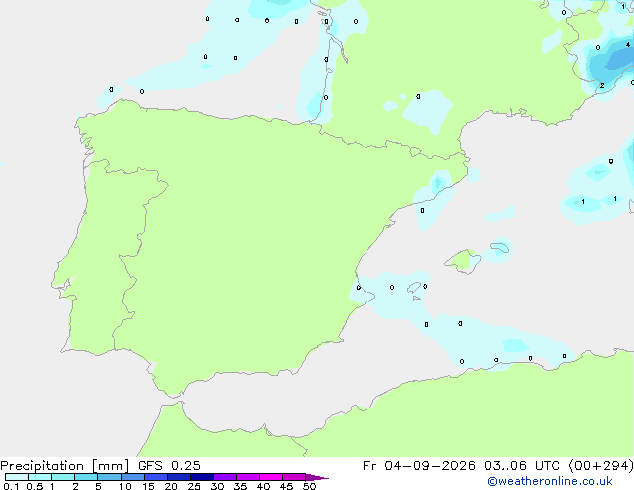634x490 pixels.
Task: Click the legend swatch between 0.5 and 1
Action: (x=40, y=477)
